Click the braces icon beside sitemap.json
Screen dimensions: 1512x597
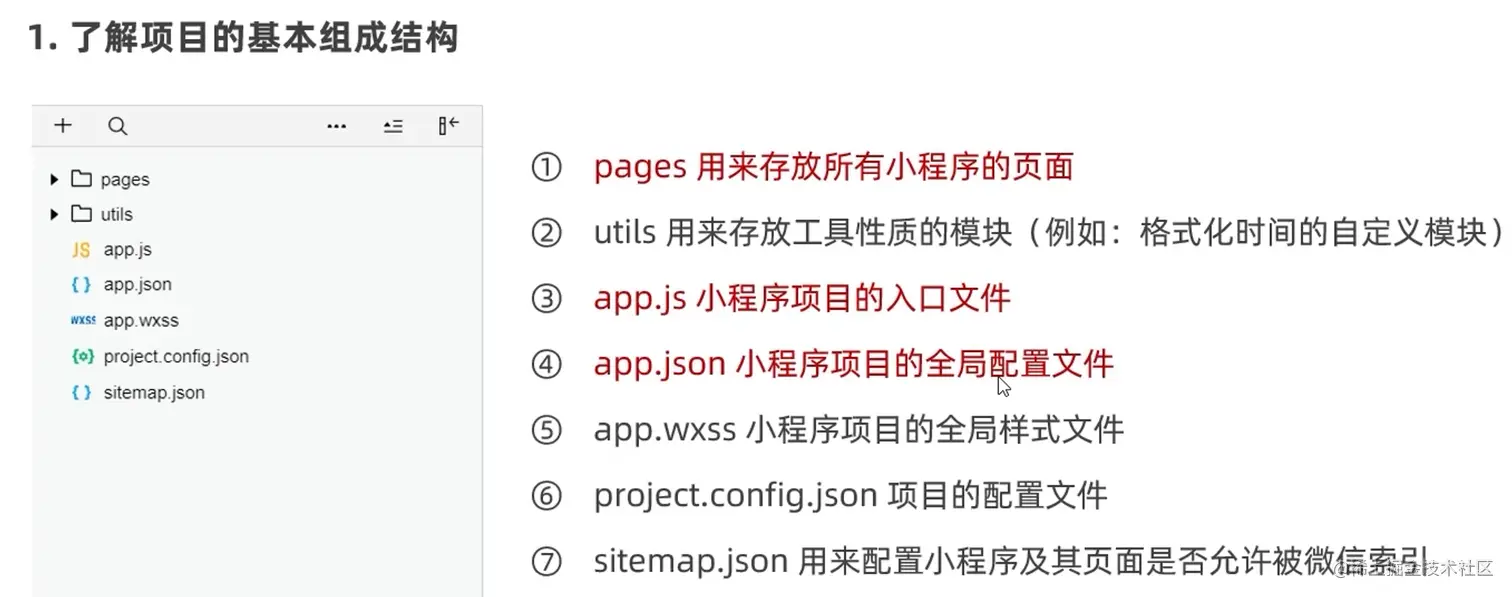(82, 392)
